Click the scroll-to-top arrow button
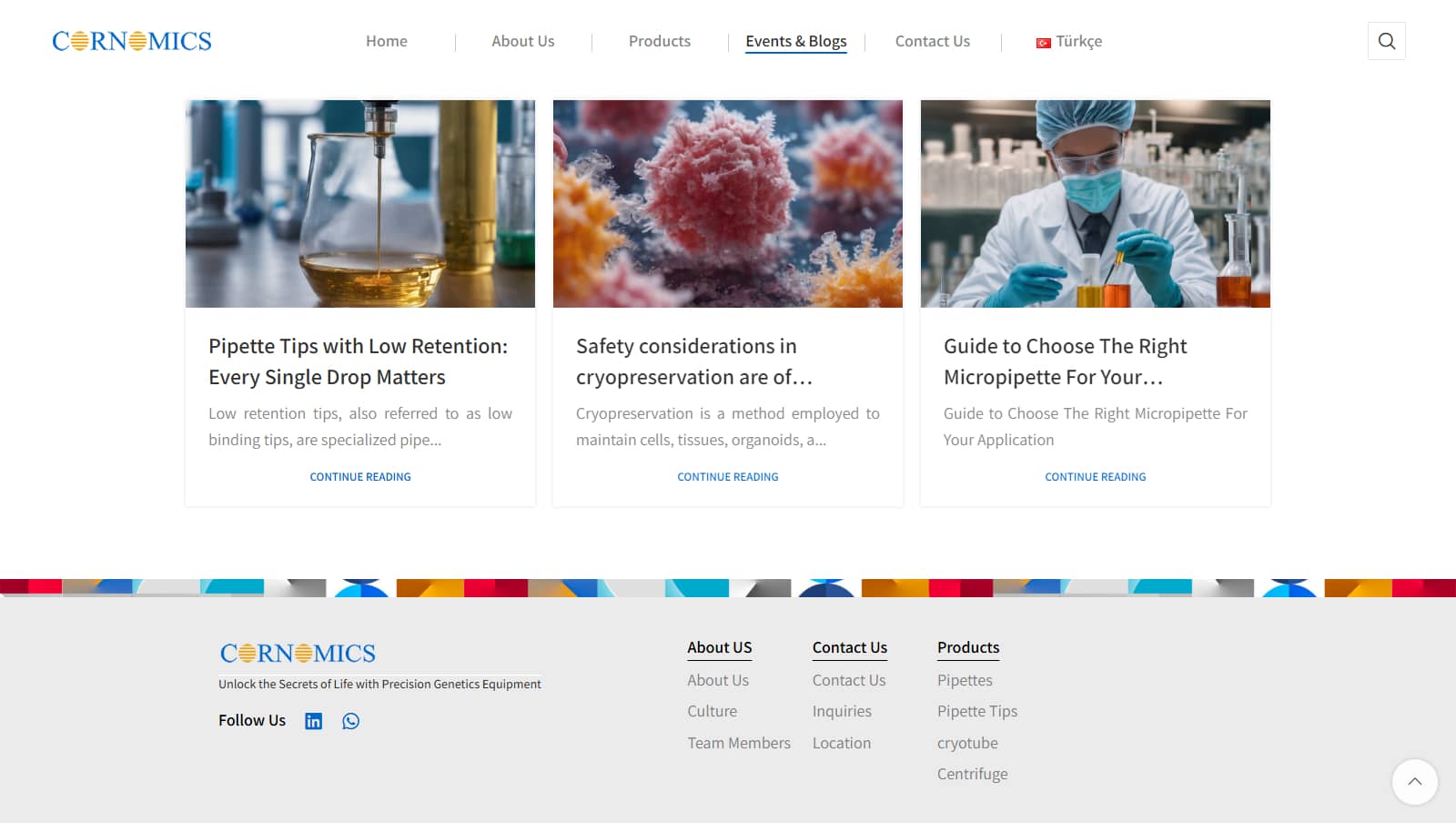 coord(1414,781)
